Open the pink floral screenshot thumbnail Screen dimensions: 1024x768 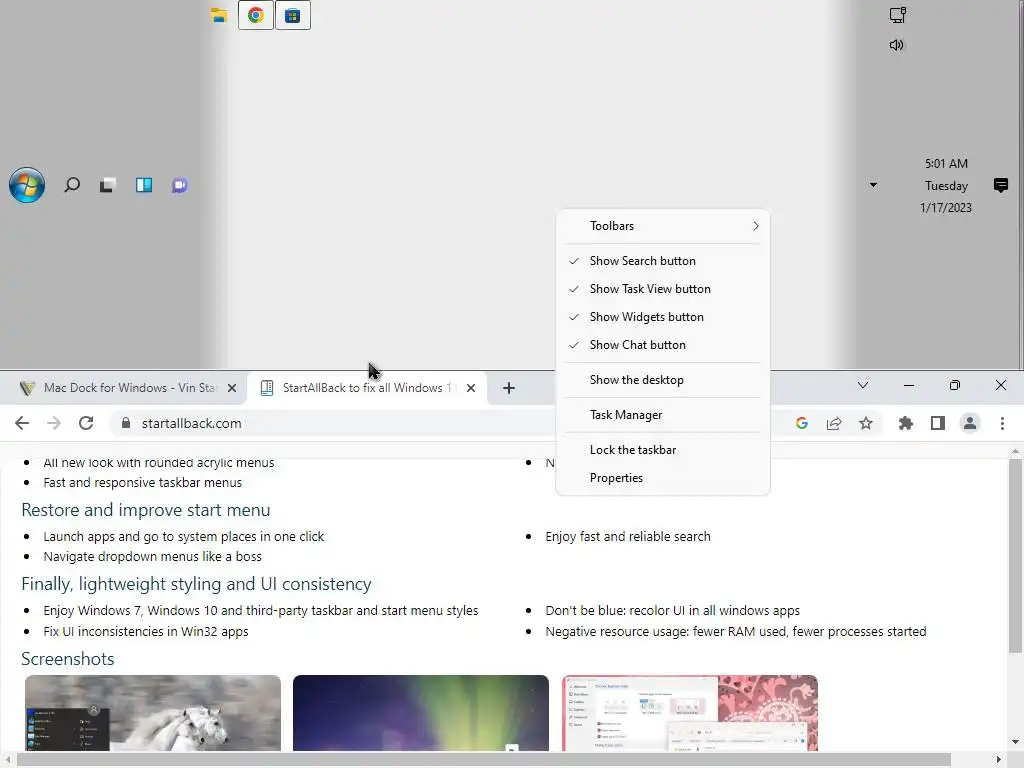(690, 713)
